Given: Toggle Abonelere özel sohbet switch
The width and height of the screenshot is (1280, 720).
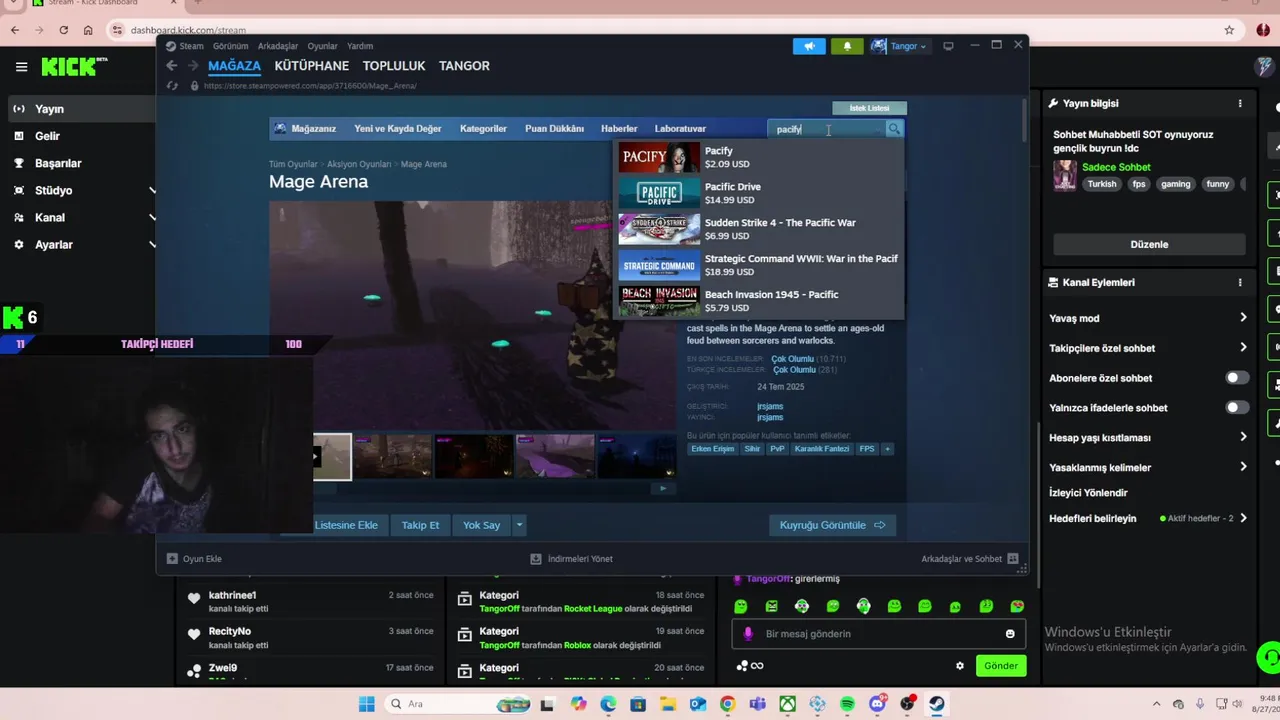Looking at the screenshot, I should pos(1237,378).
